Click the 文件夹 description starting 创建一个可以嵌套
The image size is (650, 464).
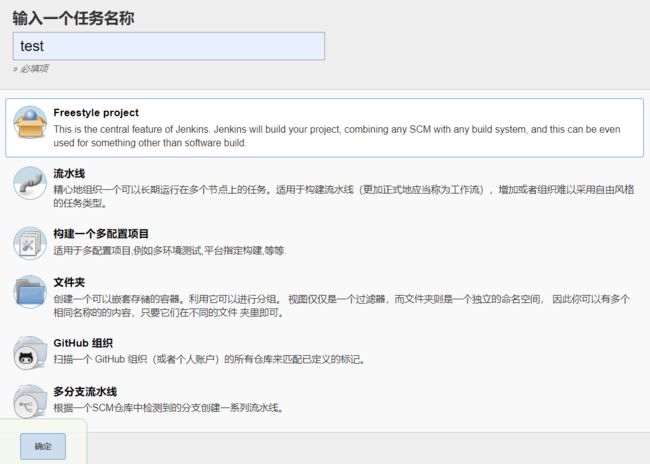[x=342, y=306]
